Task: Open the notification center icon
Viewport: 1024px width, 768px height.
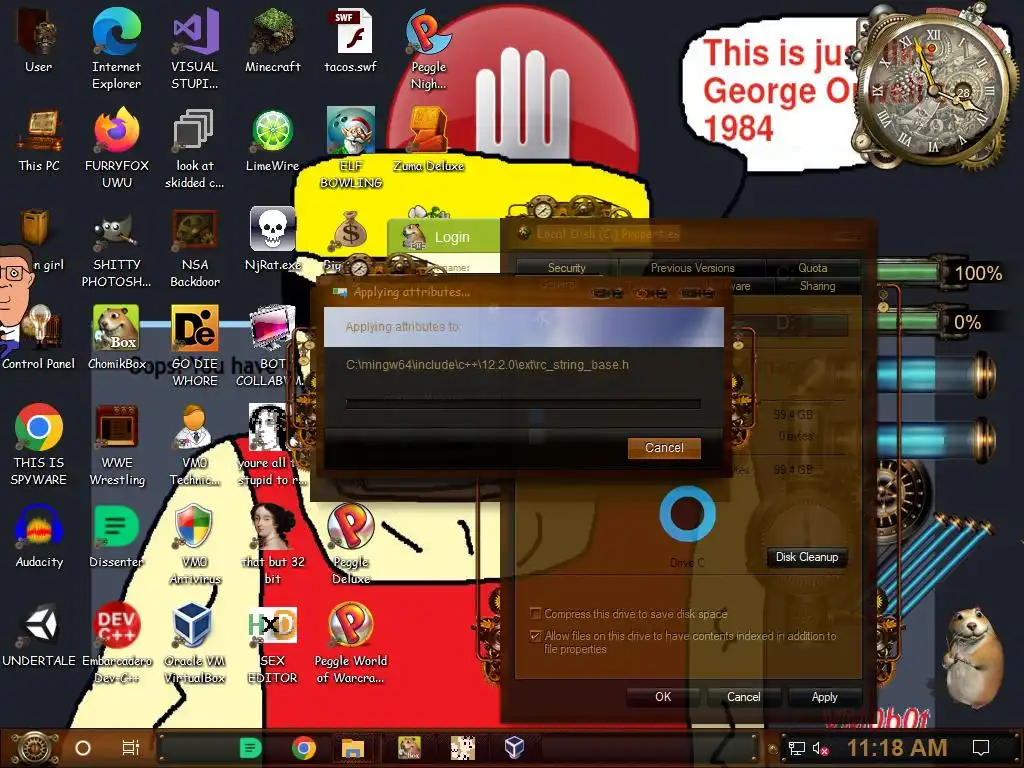Action: click(981, 748)
